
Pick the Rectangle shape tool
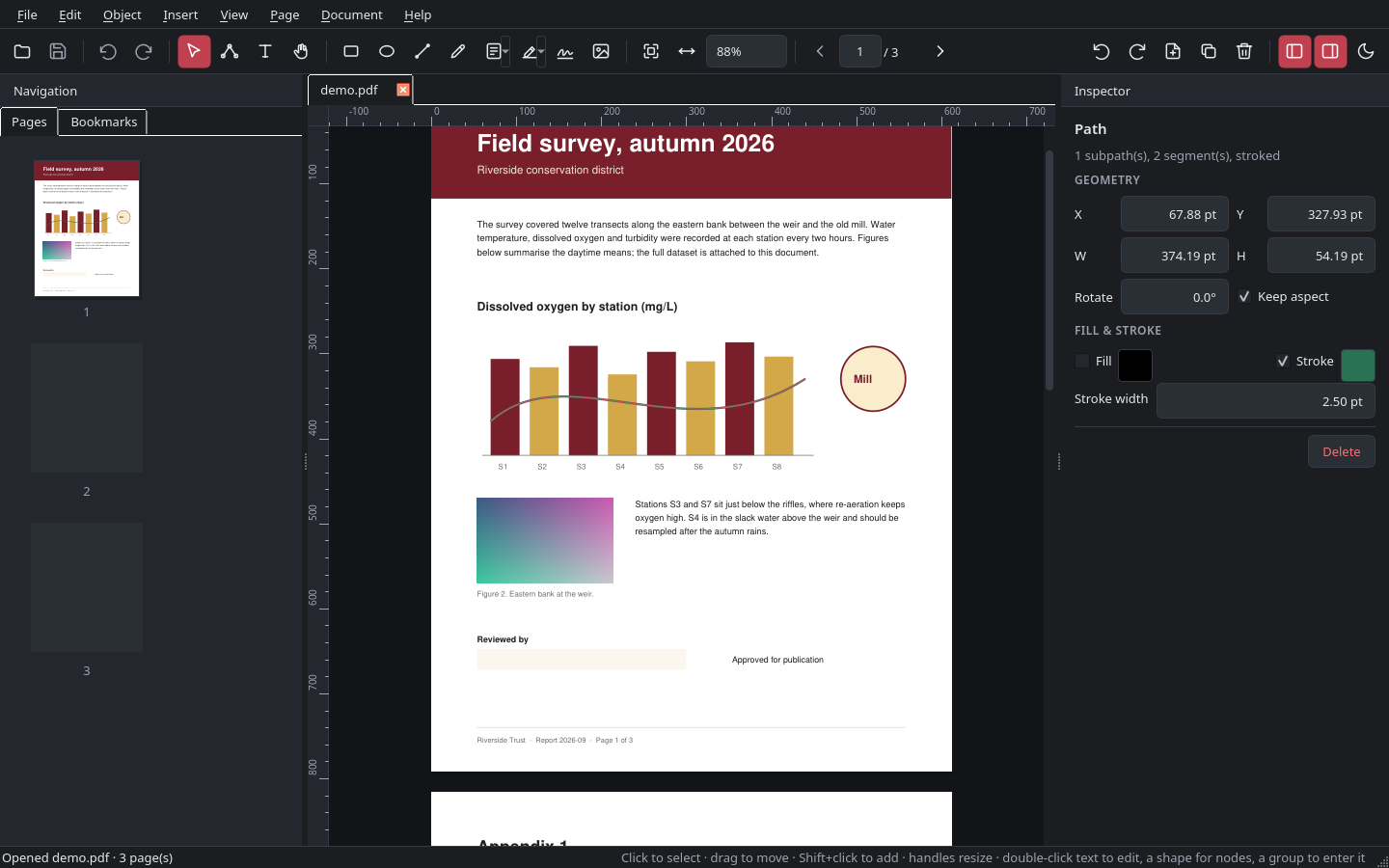351,51
